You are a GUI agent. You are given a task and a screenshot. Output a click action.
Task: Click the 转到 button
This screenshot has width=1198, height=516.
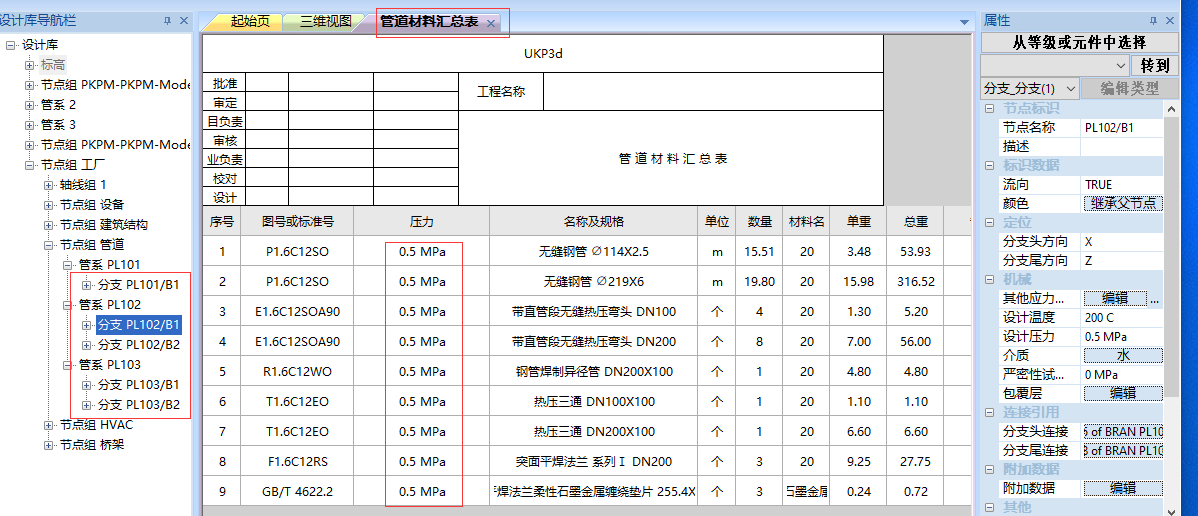(1154, 65)
